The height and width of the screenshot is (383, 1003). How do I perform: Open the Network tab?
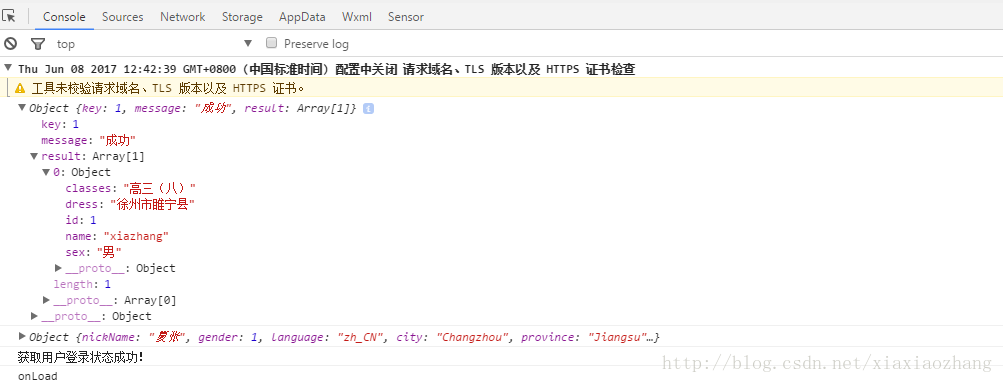pos(183,17)
